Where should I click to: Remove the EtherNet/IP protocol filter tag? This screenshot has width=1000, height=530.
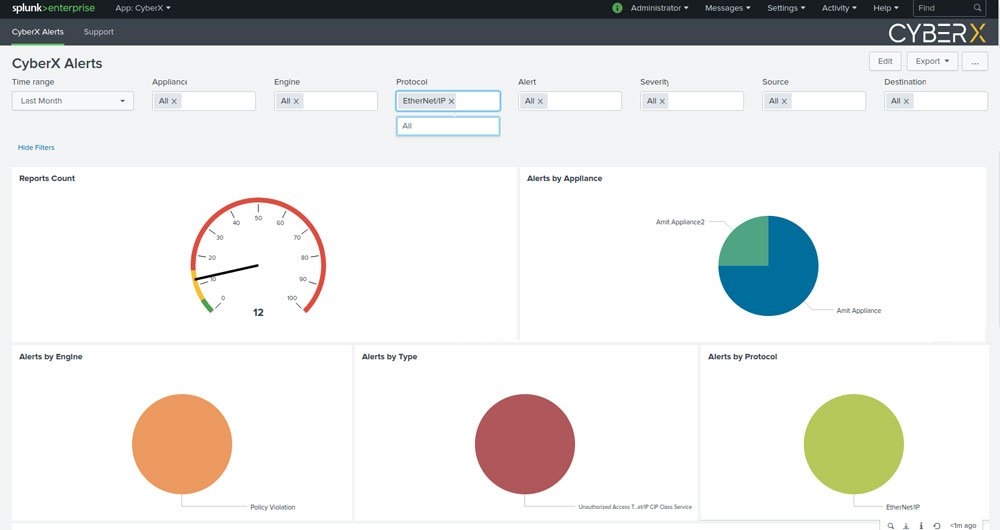point(452,101)
